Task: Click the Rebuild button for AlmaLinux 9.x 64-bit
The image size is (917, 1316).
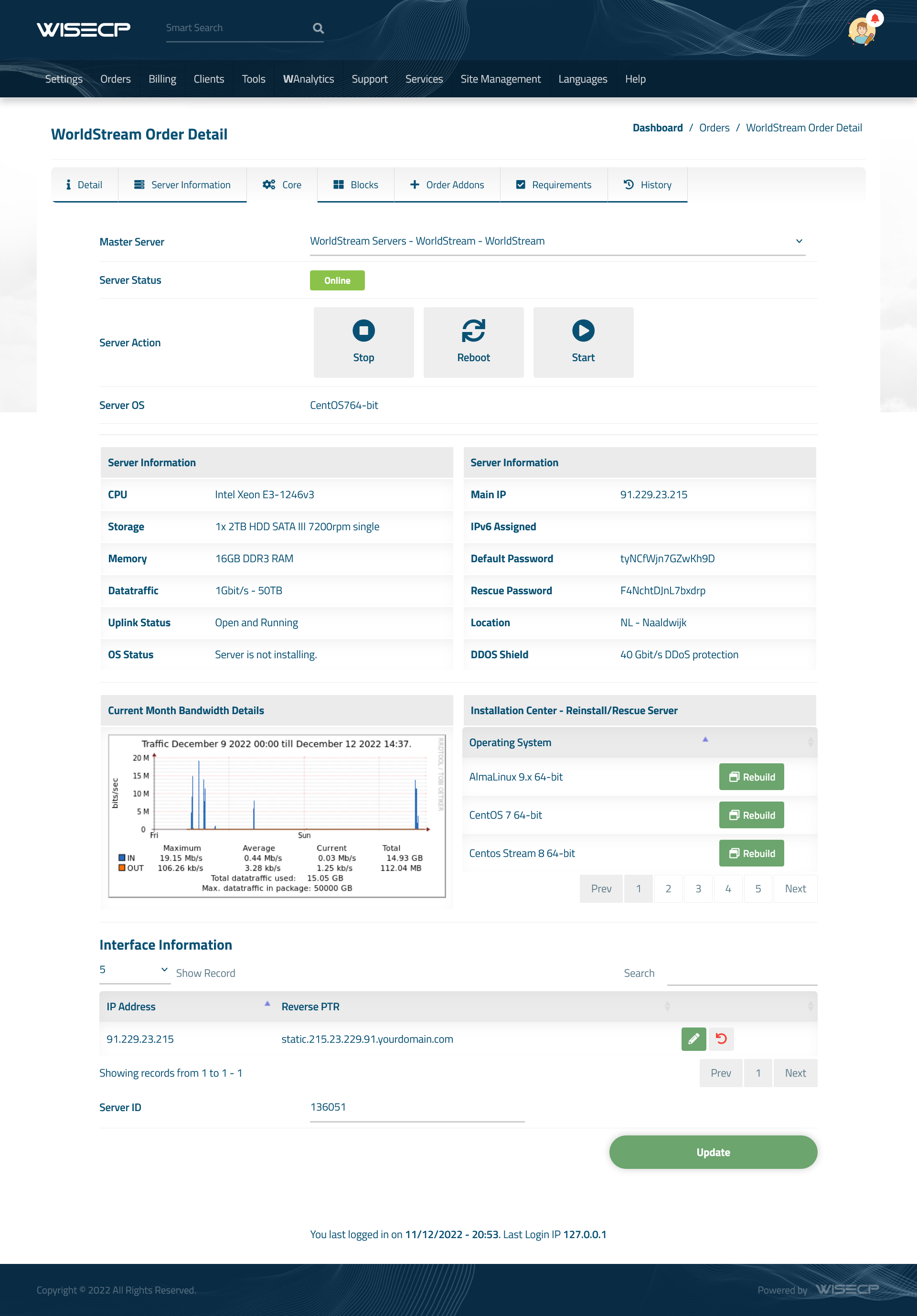Action: 751,777
